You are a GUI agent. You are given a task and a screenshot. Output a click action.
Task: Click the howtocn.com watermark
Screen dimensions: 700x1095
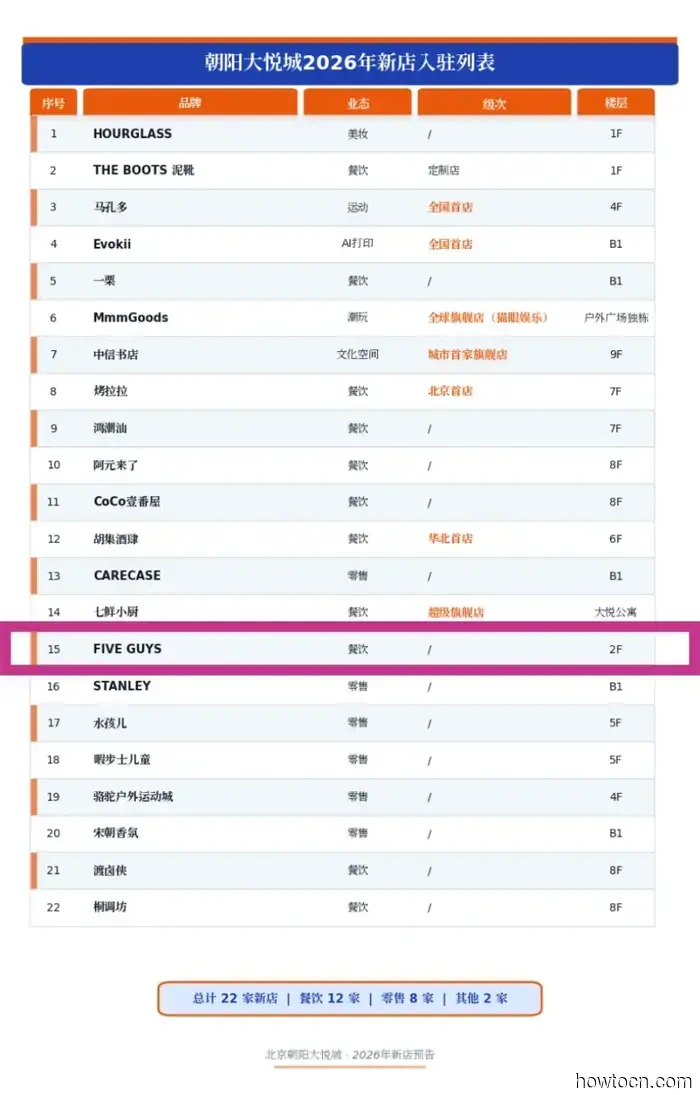[x=633, y=1081]
